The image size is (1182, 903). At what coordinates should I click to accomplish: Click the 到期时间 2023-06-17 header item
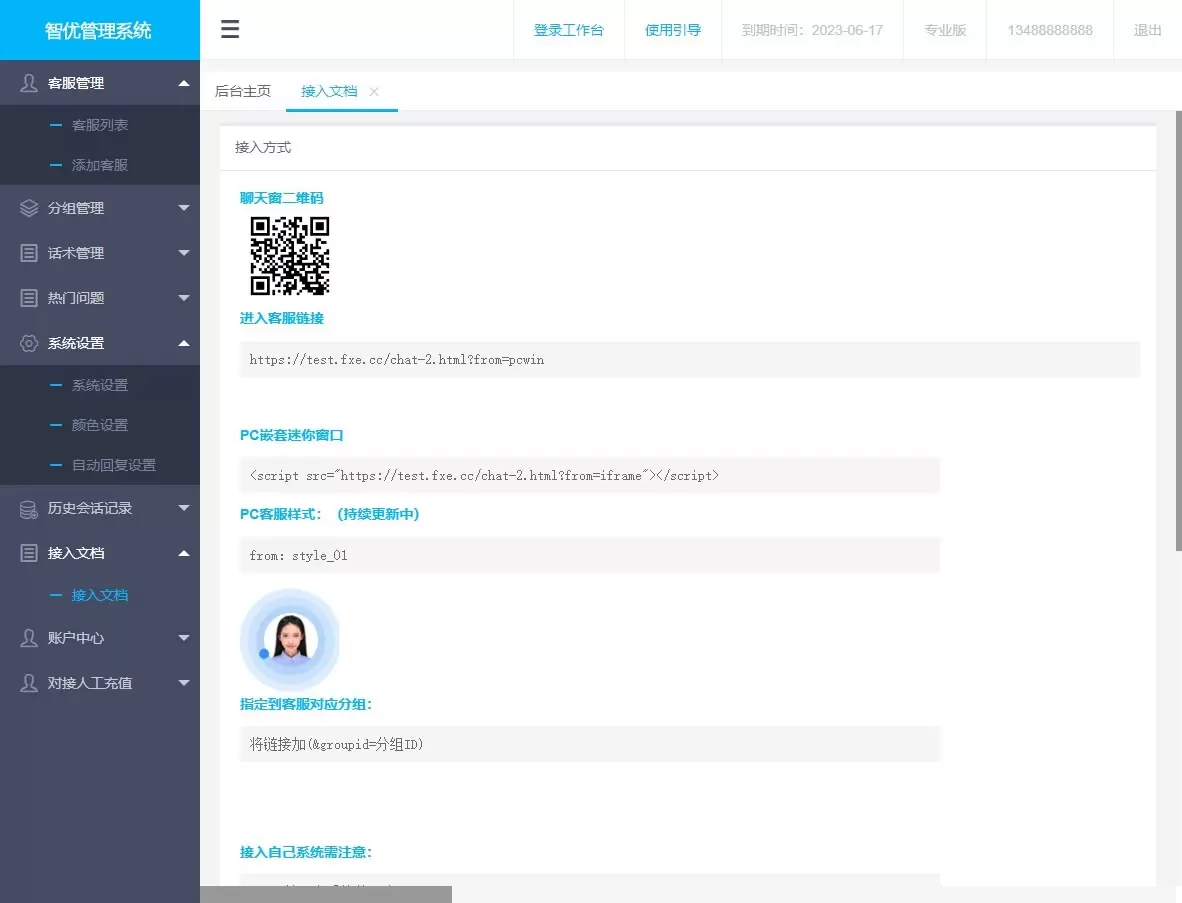pos(813,30)
